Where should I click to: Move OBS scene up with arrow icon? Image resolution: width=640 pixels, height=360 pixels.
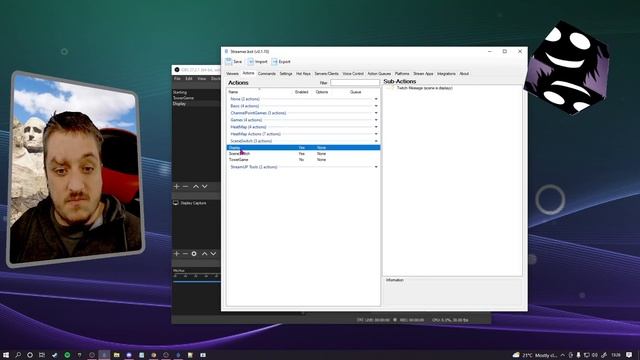(196, 187)
